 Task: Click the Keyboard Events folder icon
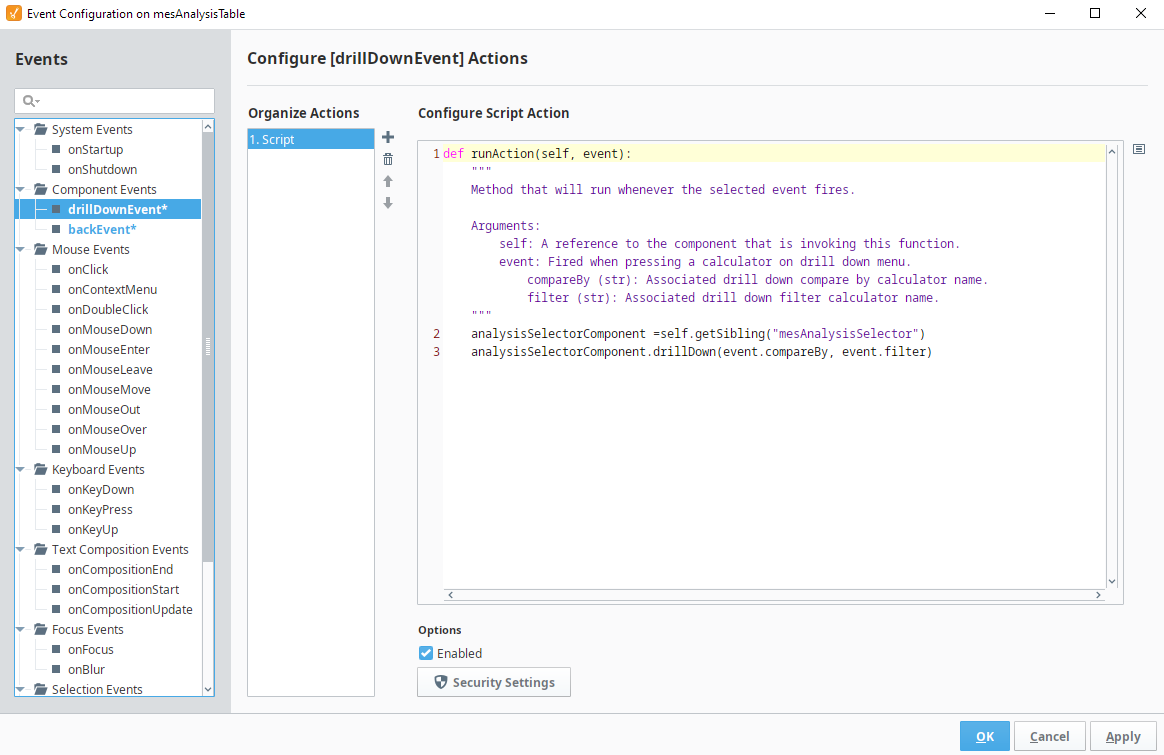[x=40, y=469]
